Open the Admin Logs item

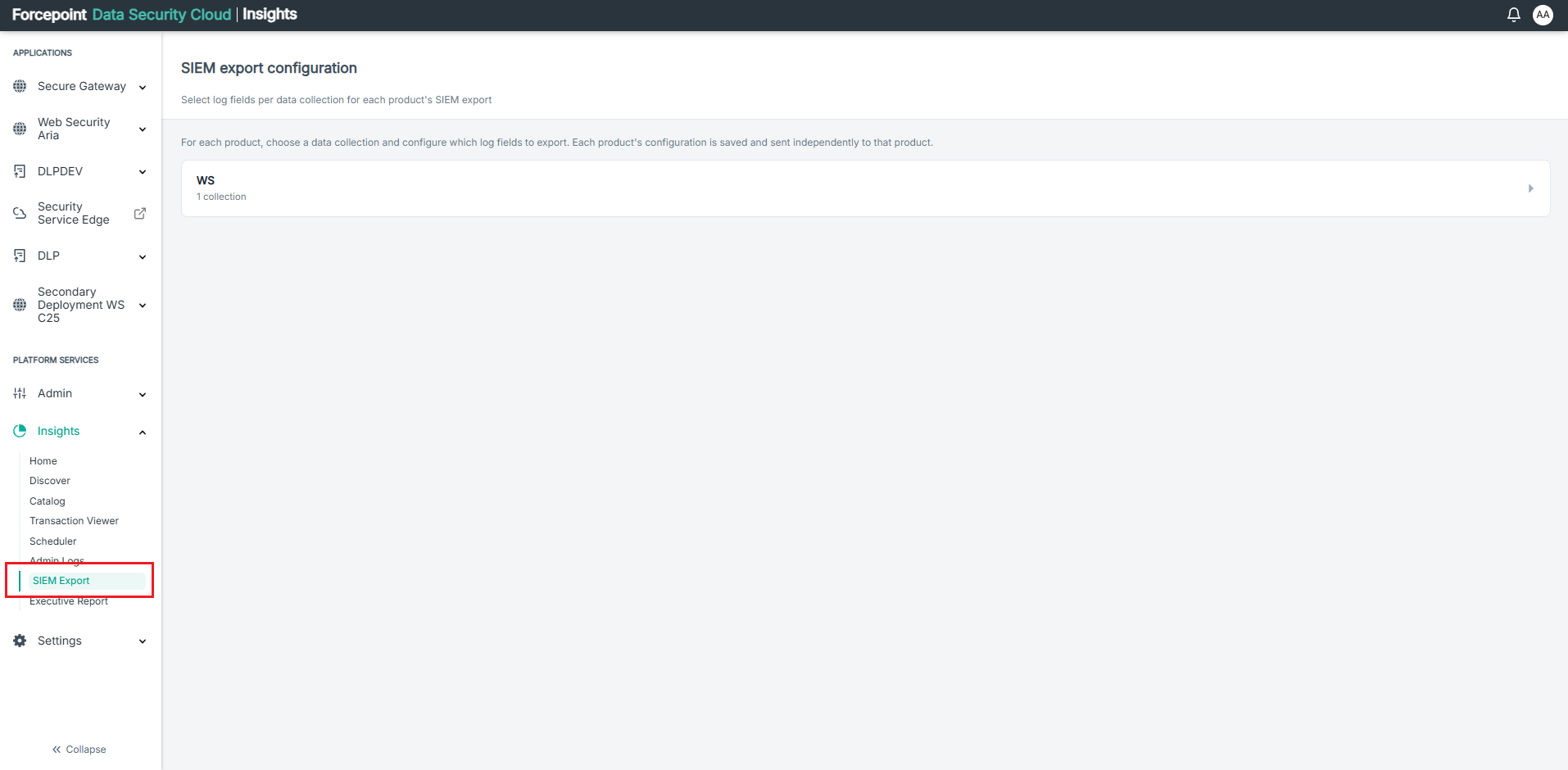point(57,561)
